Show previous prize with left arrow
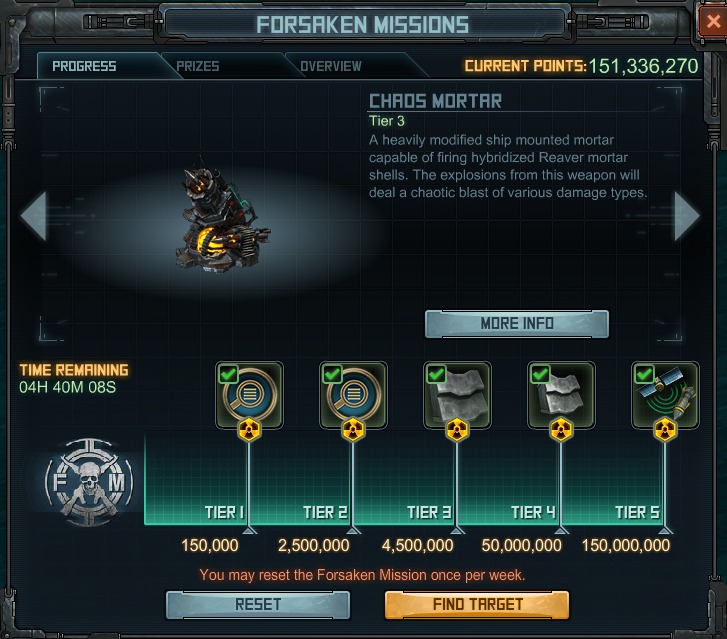727x639 pixels. click(34, 216)
